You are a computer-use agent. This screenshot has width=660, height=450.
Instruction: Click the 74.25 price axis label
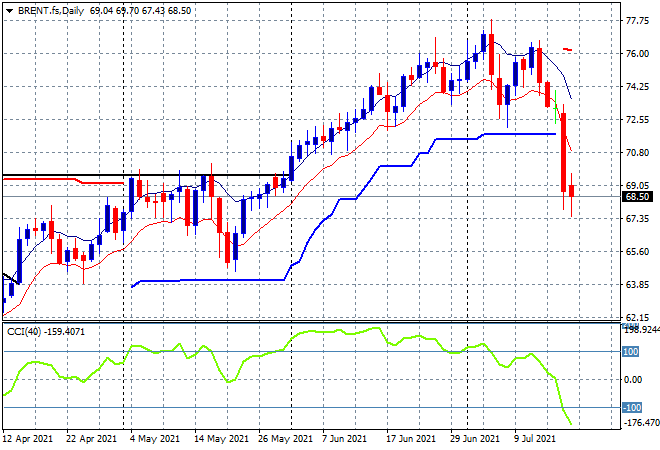(x=637, y=87)
